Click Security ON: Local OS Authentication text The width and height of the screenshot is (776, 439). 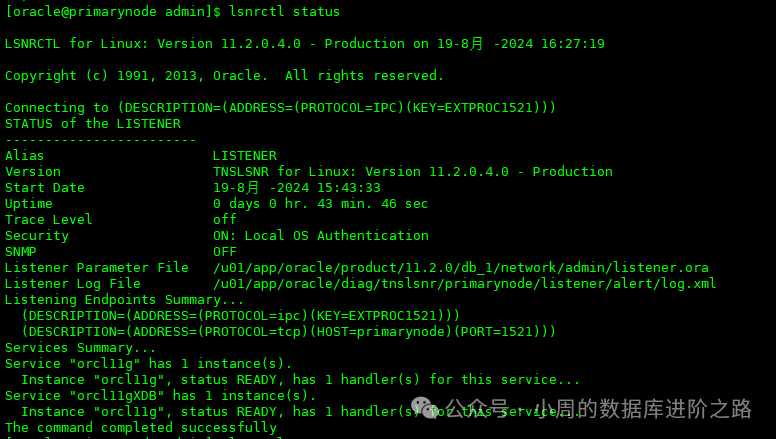320,236
